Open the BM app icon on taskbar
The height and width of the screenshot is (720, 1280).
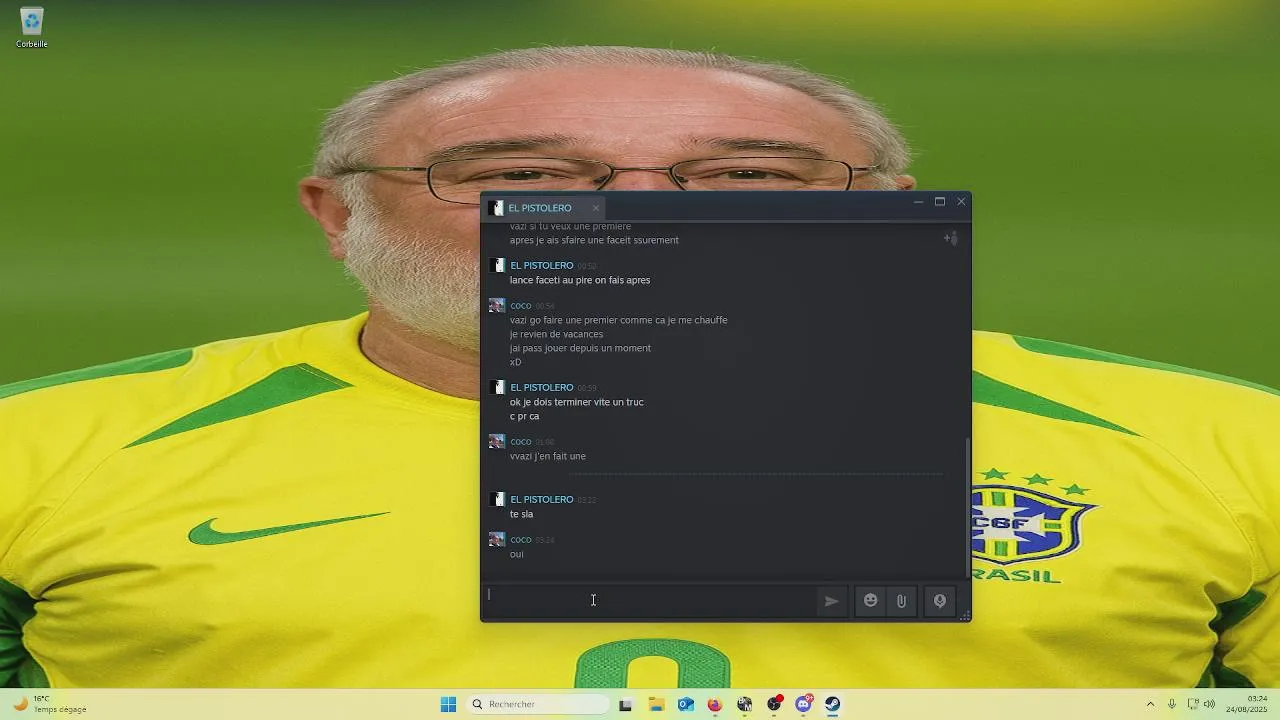click(x=744, y=704)
